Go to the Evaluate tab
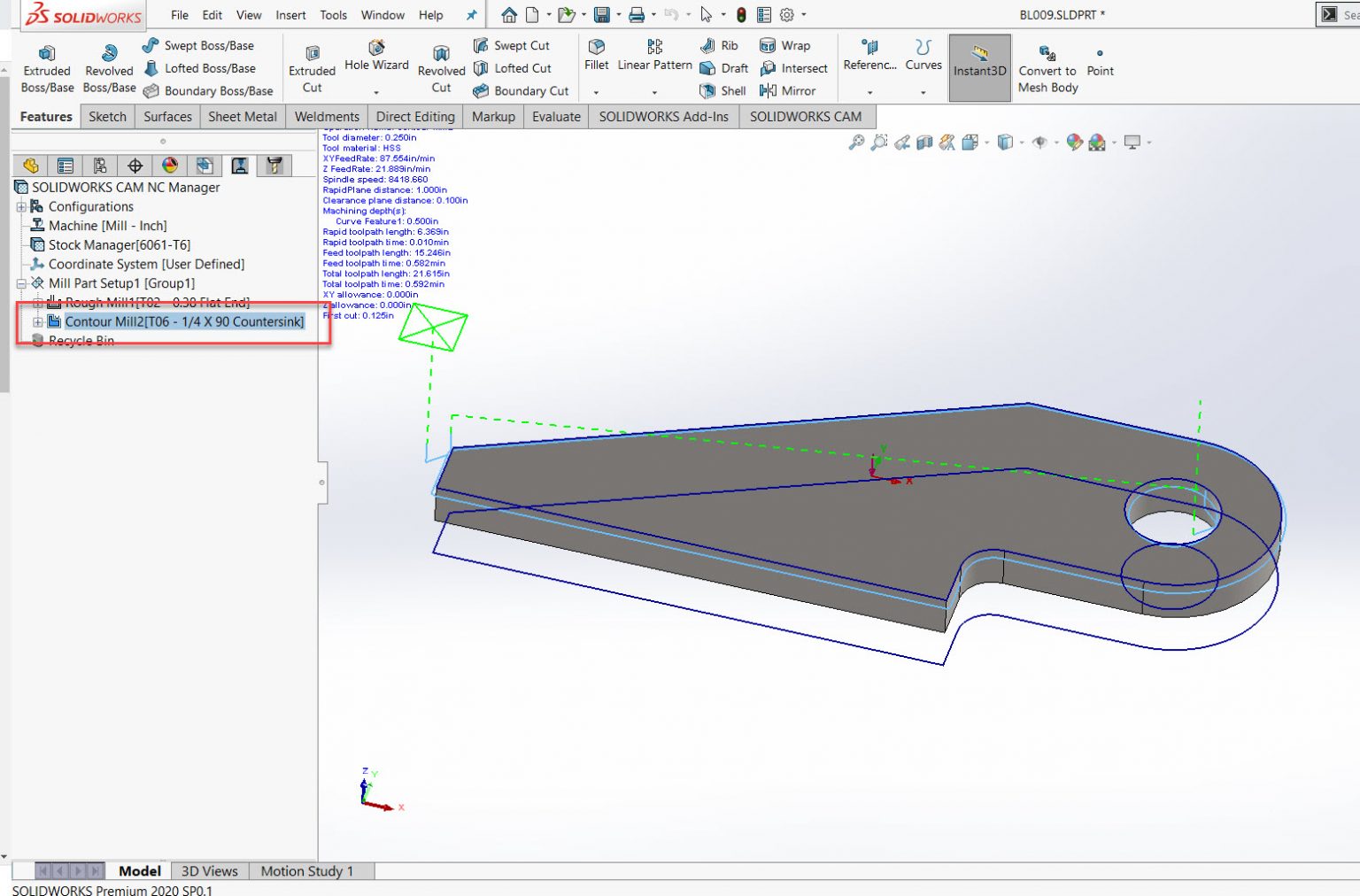 point(556,117)
